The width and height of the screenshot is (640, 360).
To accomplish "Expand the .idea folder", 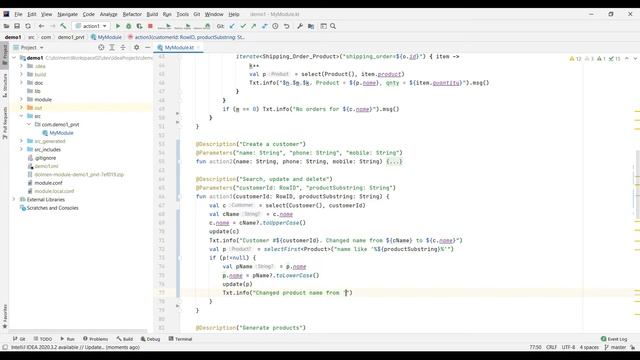I will coord(22,66).
